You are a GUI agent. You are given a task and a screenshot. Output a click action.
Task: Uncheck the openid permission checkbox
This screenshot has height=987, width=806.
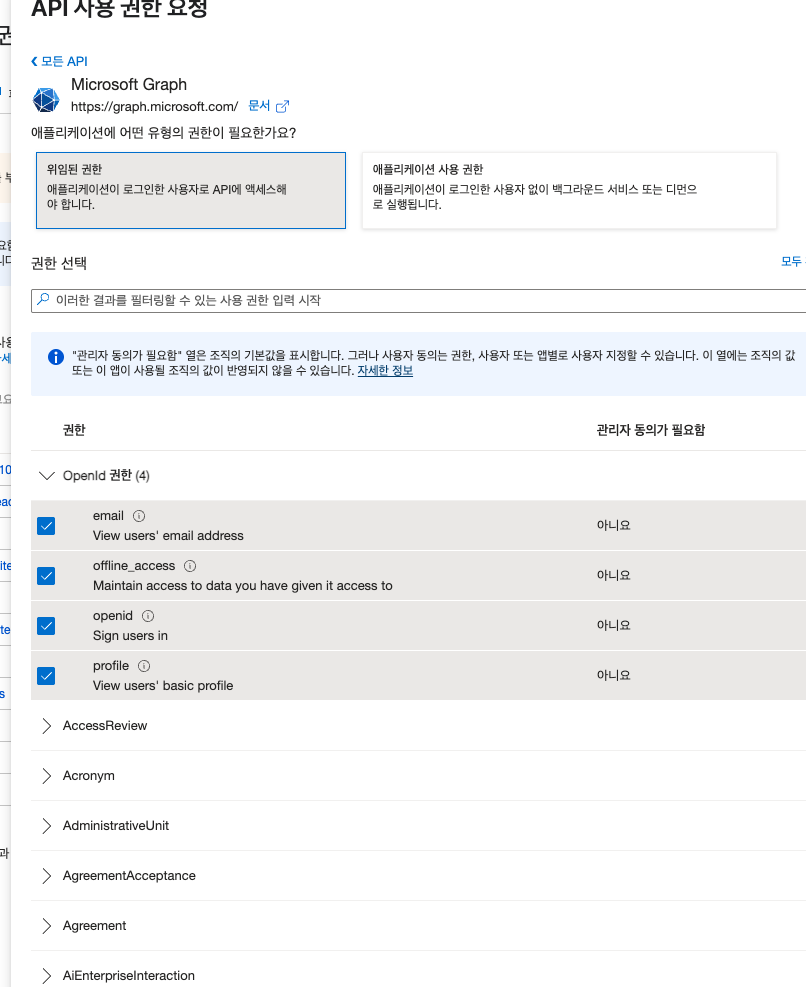(x=46, y=626)
